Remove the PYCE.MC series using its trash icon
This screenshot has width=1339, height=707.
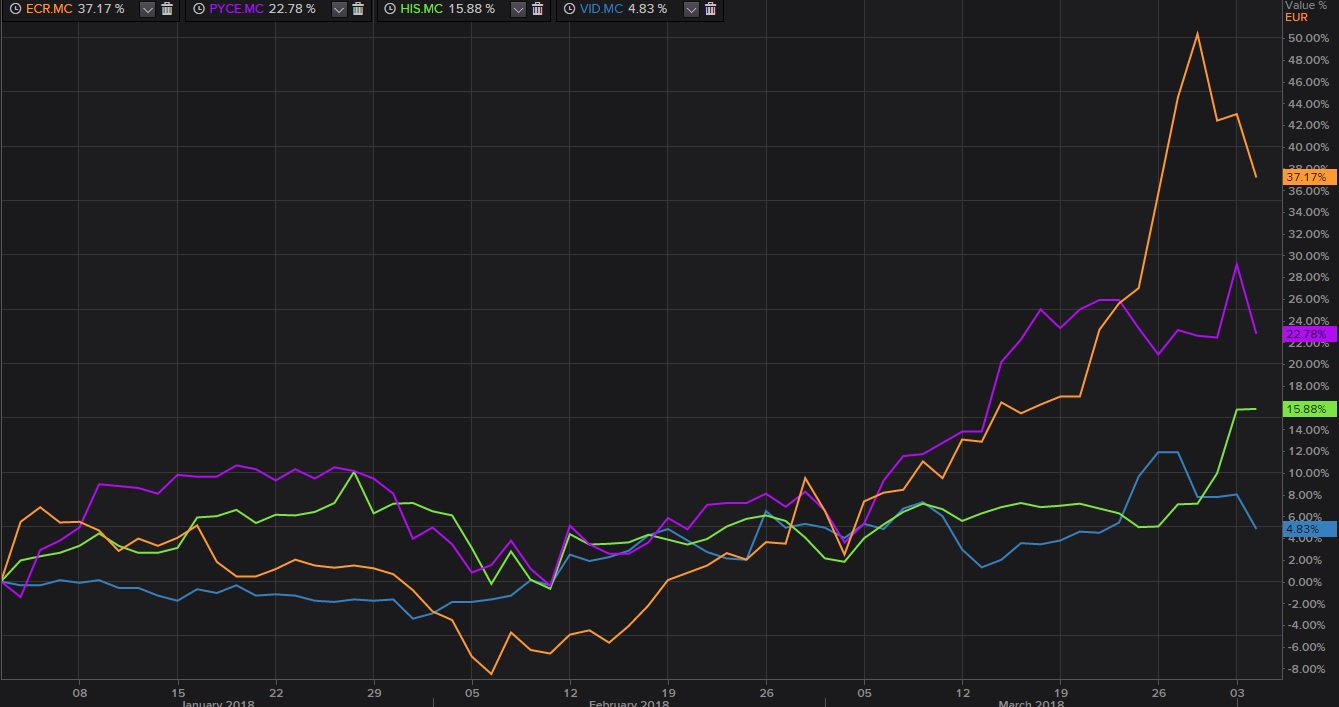pyautogui.click(x=358, y=9)
